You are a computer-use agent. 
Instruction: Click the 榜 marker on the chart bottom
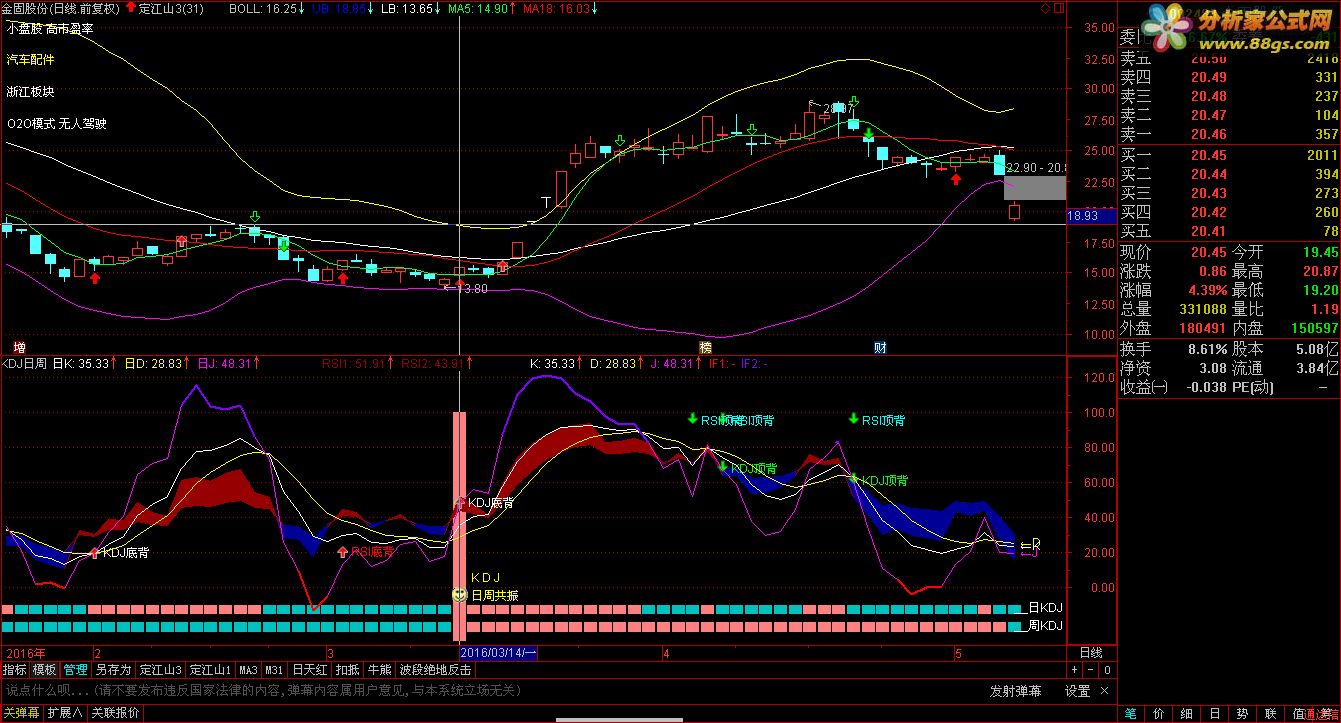pyautogui.click(x=705, y=347)
